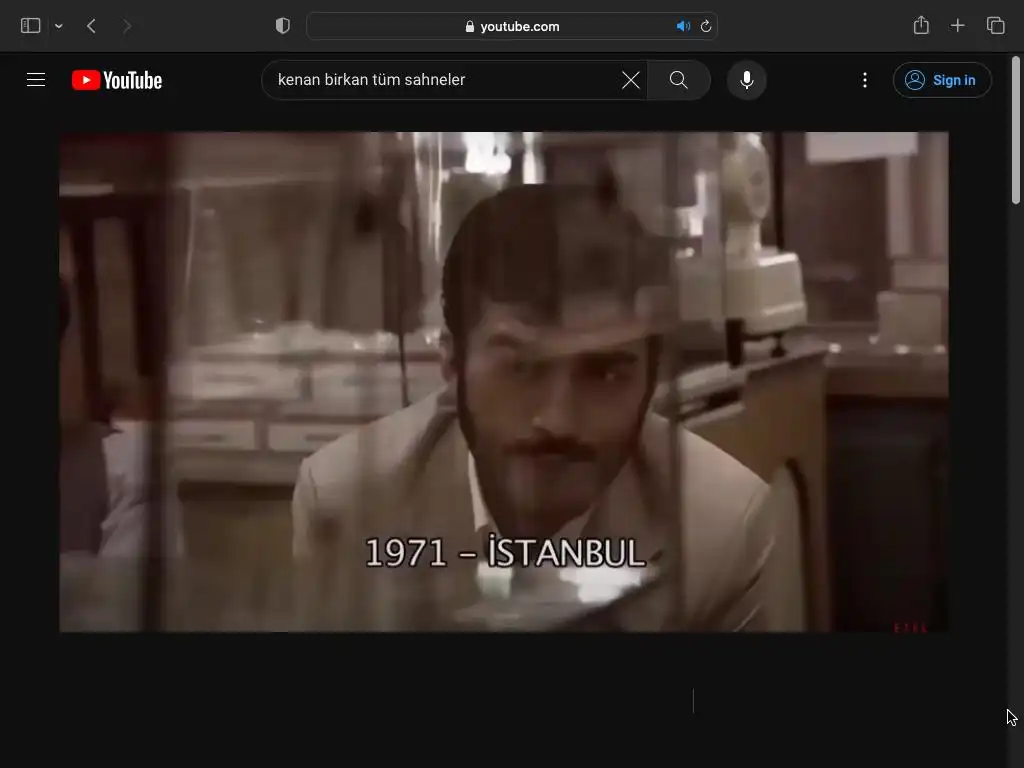1024x768 pixels.
Task: Go back to the previous page
Action: pyautogui.click(x=91, y=26)
